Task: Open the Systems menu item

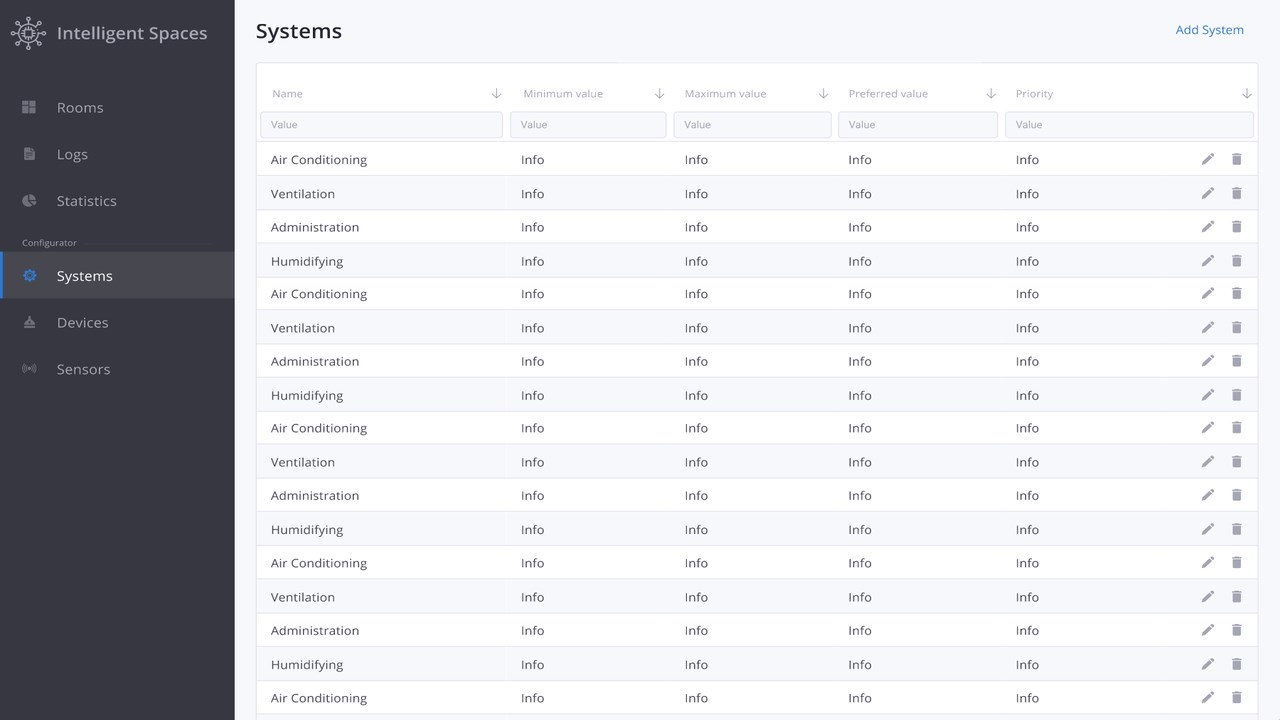Action: click(84, 276)
